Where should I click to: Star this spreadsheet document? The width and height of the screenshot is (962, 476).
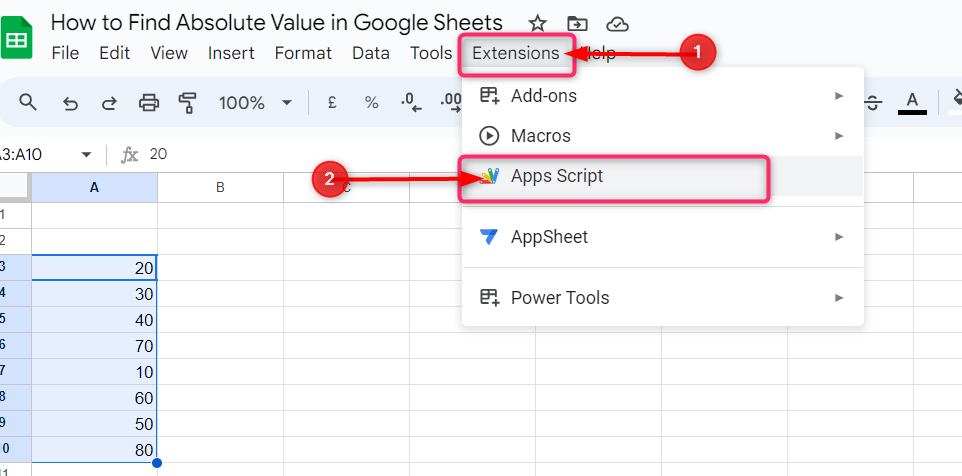(537, 23)
